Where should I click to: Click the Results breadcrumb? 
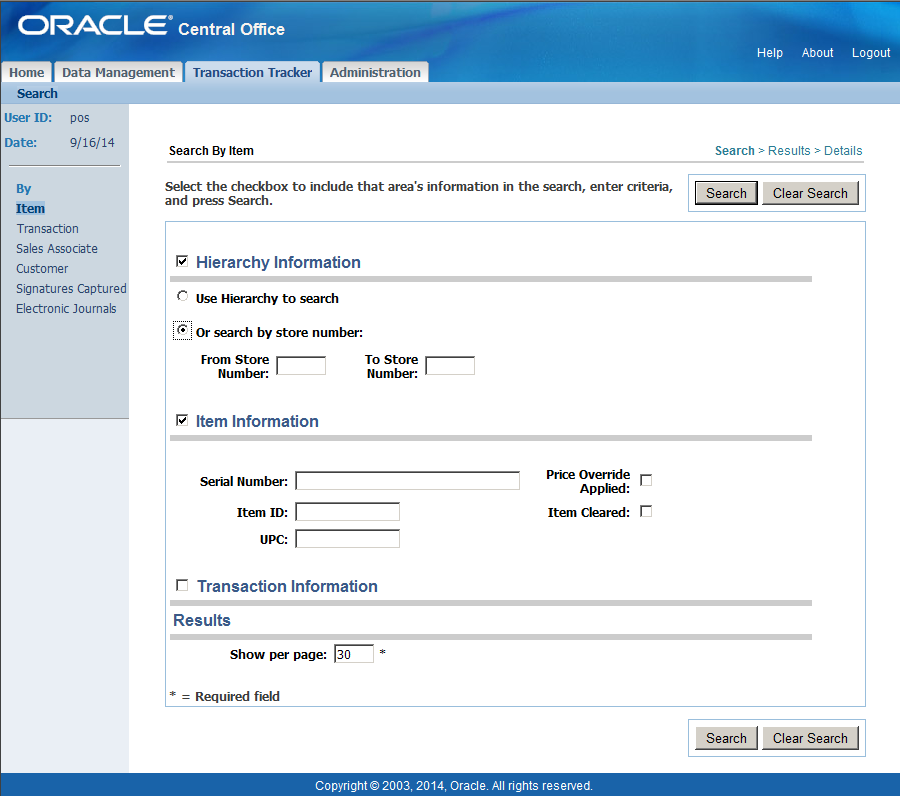pos(789,150)
